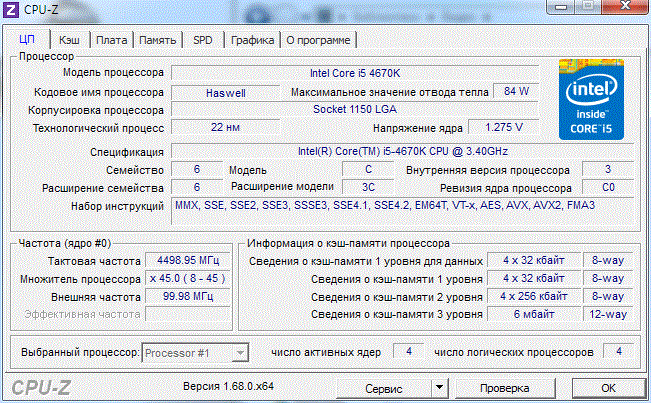Confirm with the OK button
The height and width of the screenshot is (403, 651).
pyautogui.click(x=608, y=388)
